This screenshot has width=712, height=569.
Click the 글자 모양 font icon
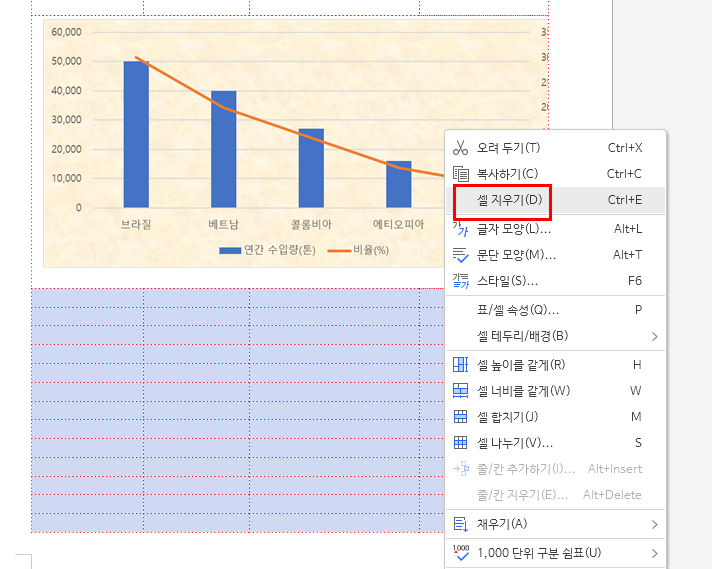point(460,228)
